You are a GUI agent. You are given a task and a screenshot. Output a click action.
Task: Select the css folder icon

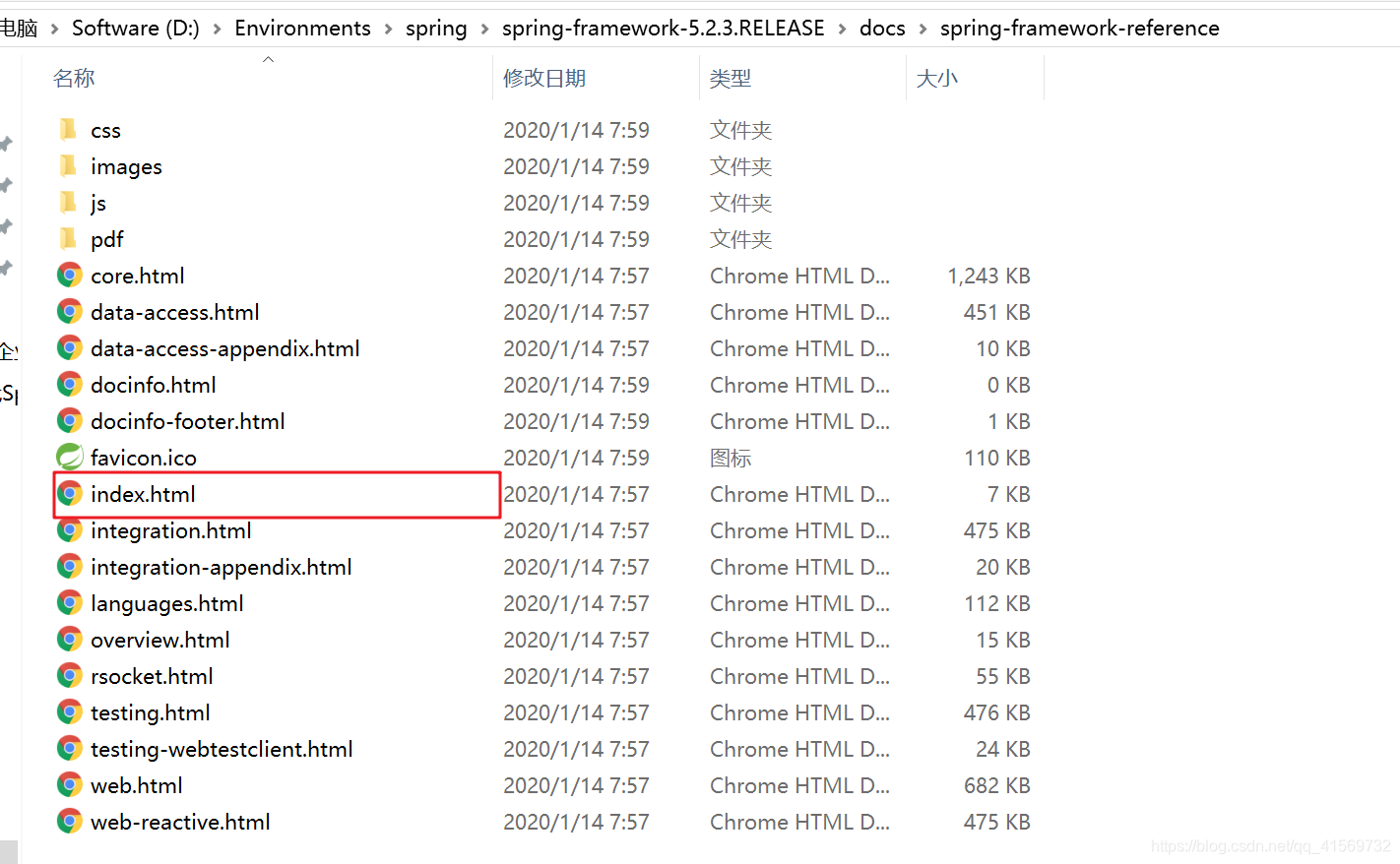(x=68, y=129)
